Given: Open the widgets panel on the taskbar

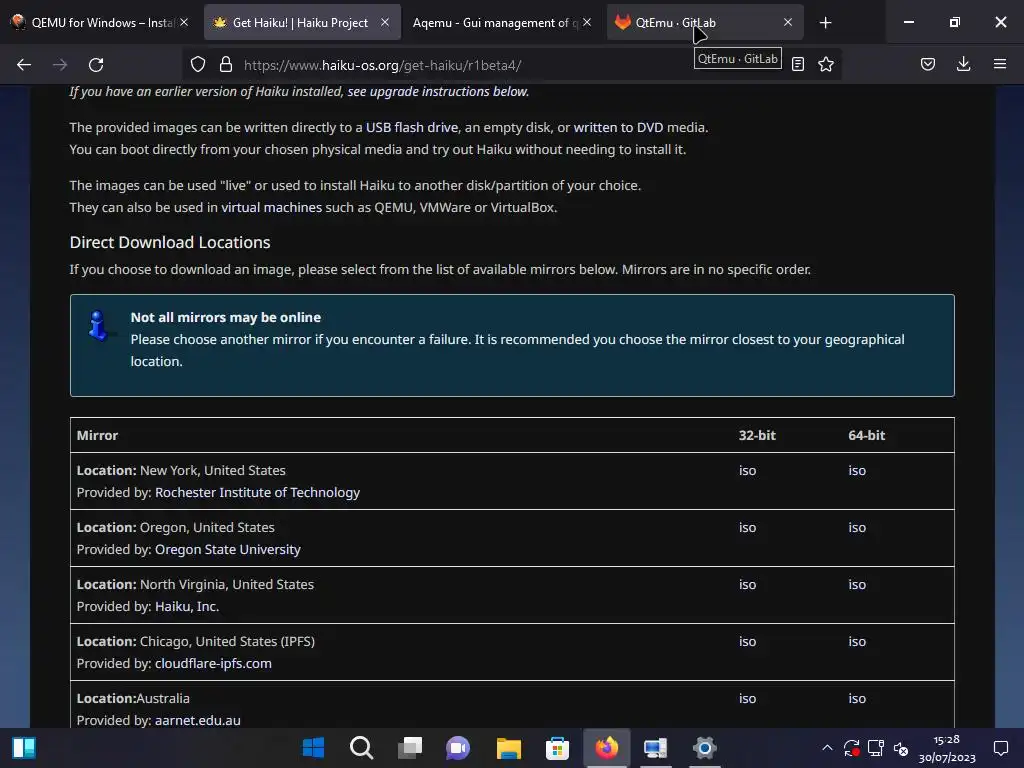Looking at the screenshot, I should click(x=24, y=748).
